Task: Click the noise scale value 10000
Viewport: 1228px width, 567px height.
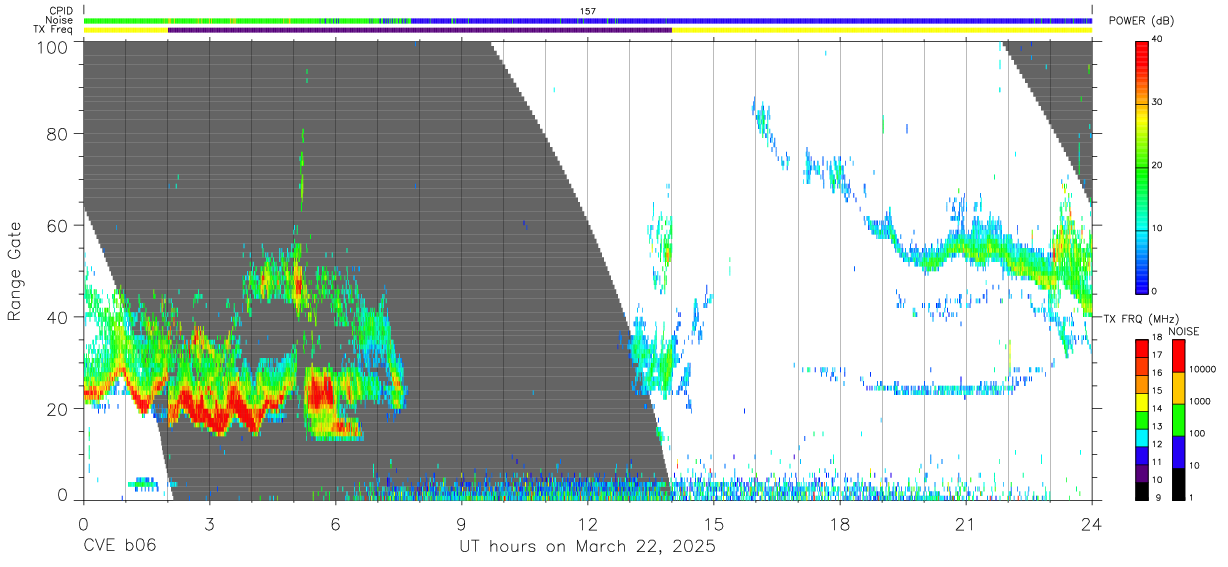Action: pos(1202,369)
